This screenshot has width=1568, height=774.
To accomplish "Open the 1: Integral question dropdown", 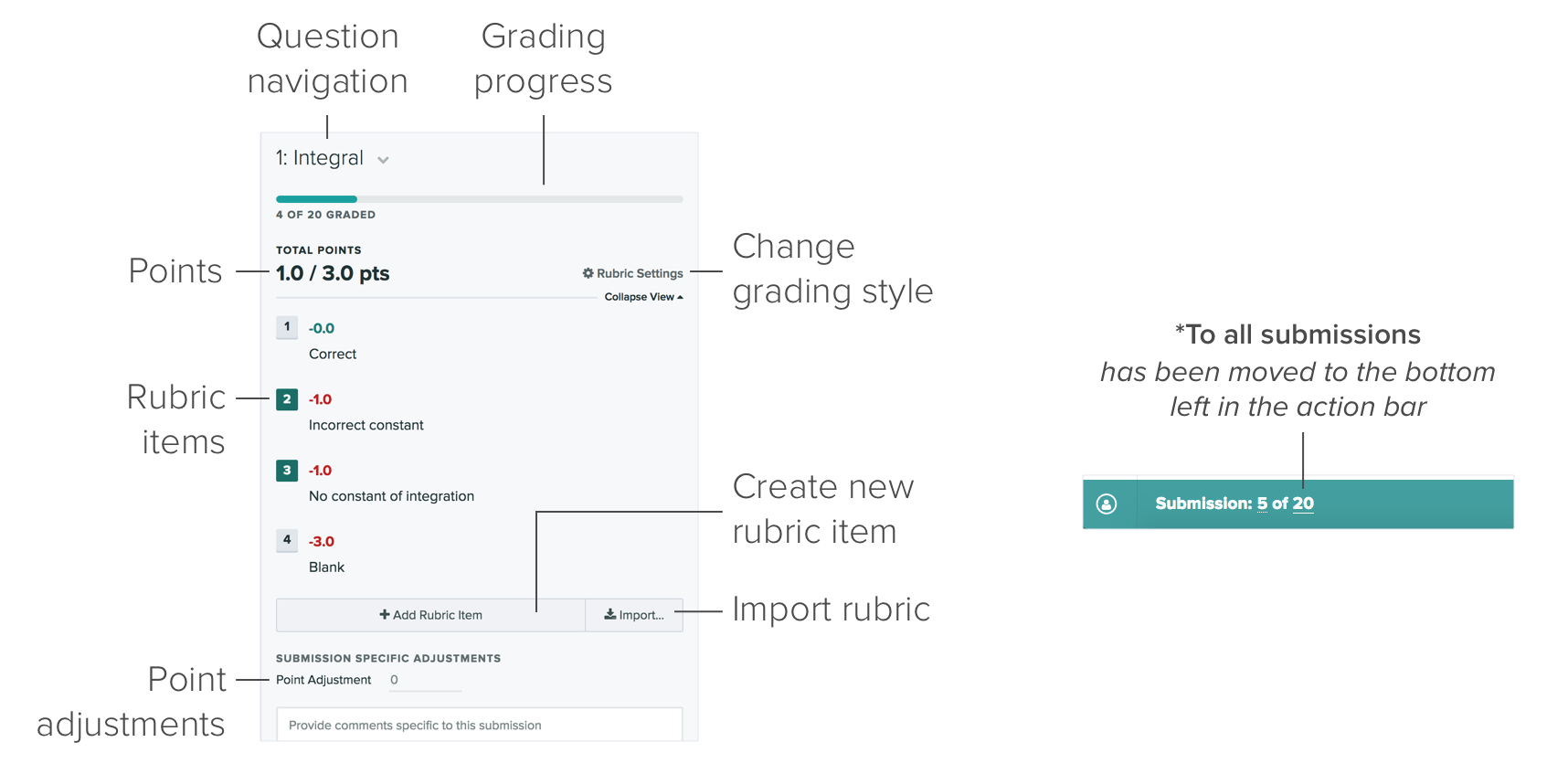I will pyautogui.click(x=333, y=158).
